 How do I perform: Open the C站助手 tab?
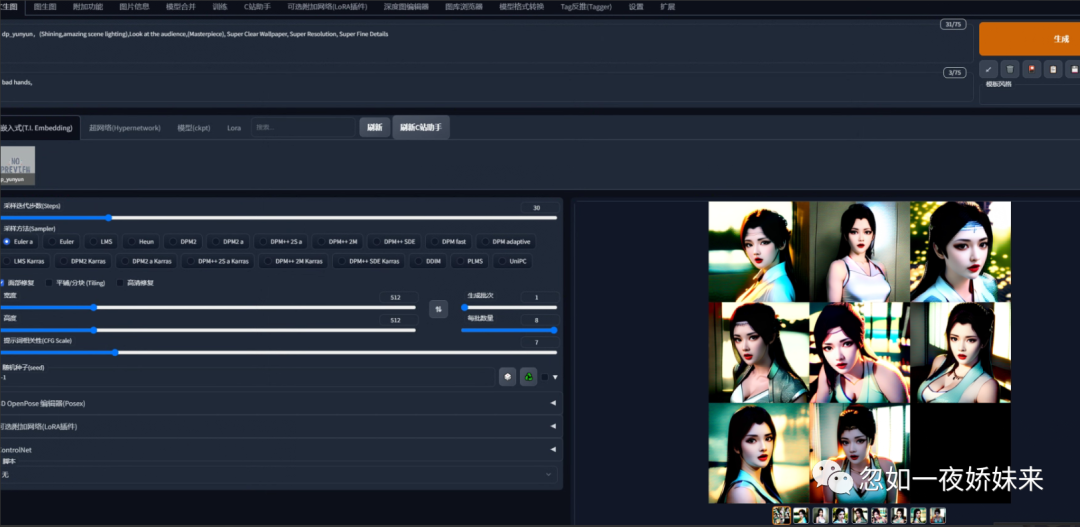258,6
